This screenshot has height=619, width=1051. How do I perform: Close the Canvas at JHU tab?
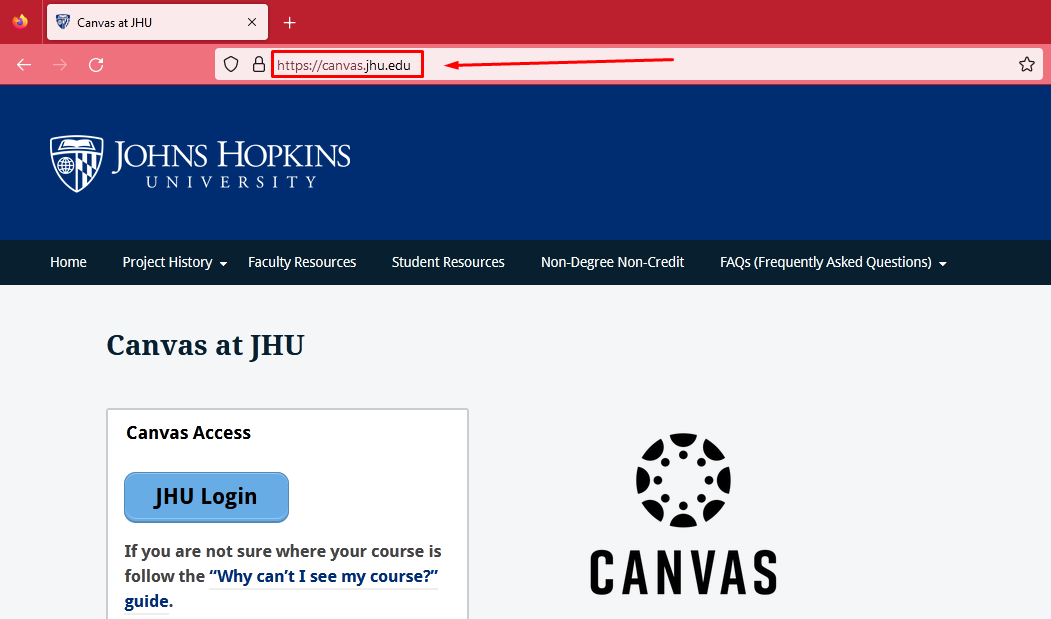252,22
